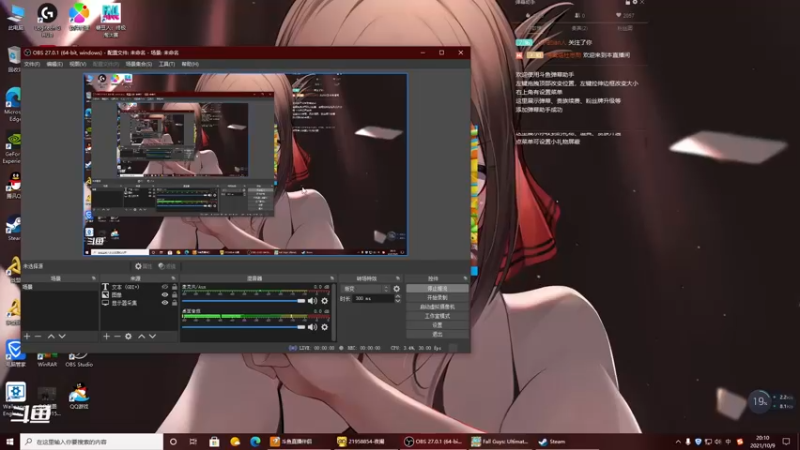The image size is (800, 450).
Task: Click the Studio Mode button
Action: [x=437, y=316]
